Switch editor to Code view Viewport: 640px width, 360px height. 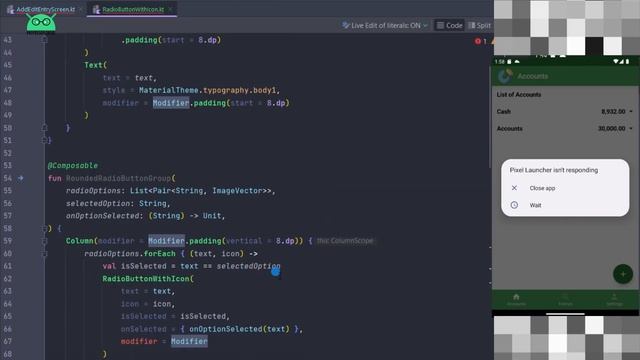point(449,25)
